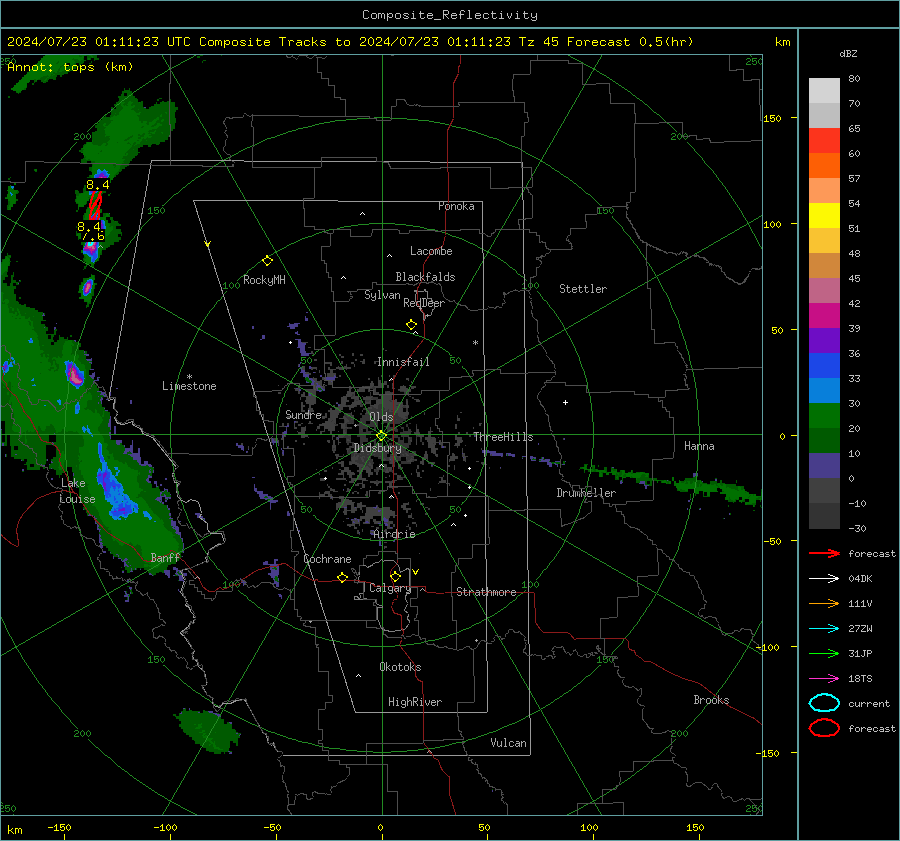Screen dimensions: 900x841
Task: Click the Okotoks label
Action: pyautogui.click(x=401, y=667)
